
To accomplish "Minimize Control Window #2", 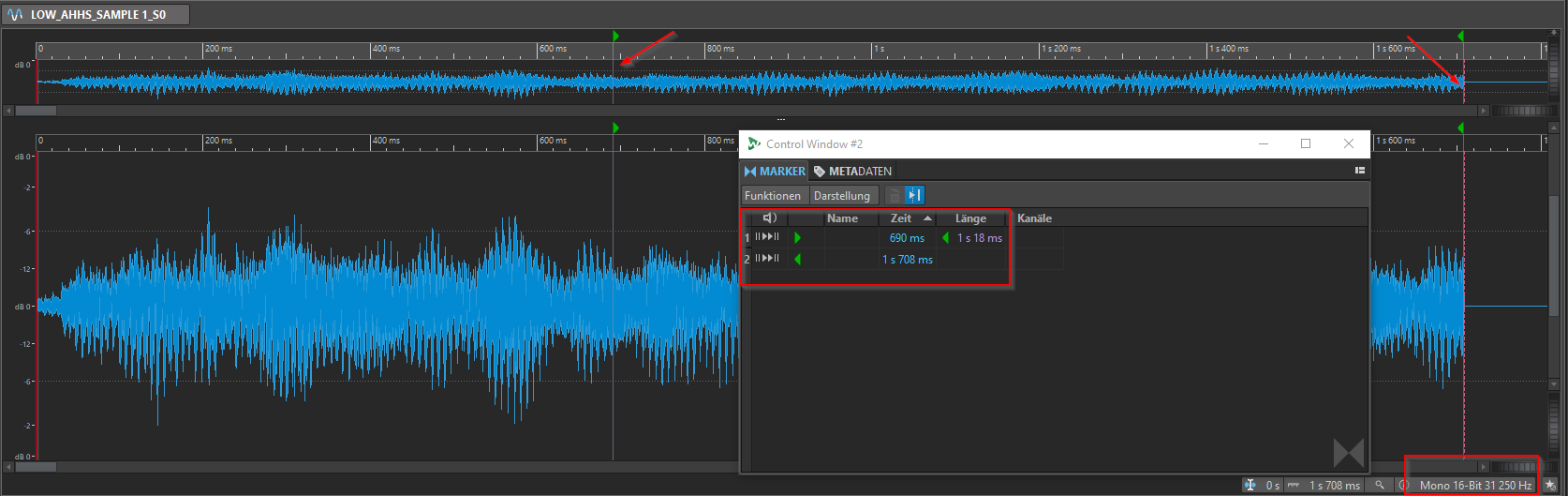I will [x=1264, y=143].
